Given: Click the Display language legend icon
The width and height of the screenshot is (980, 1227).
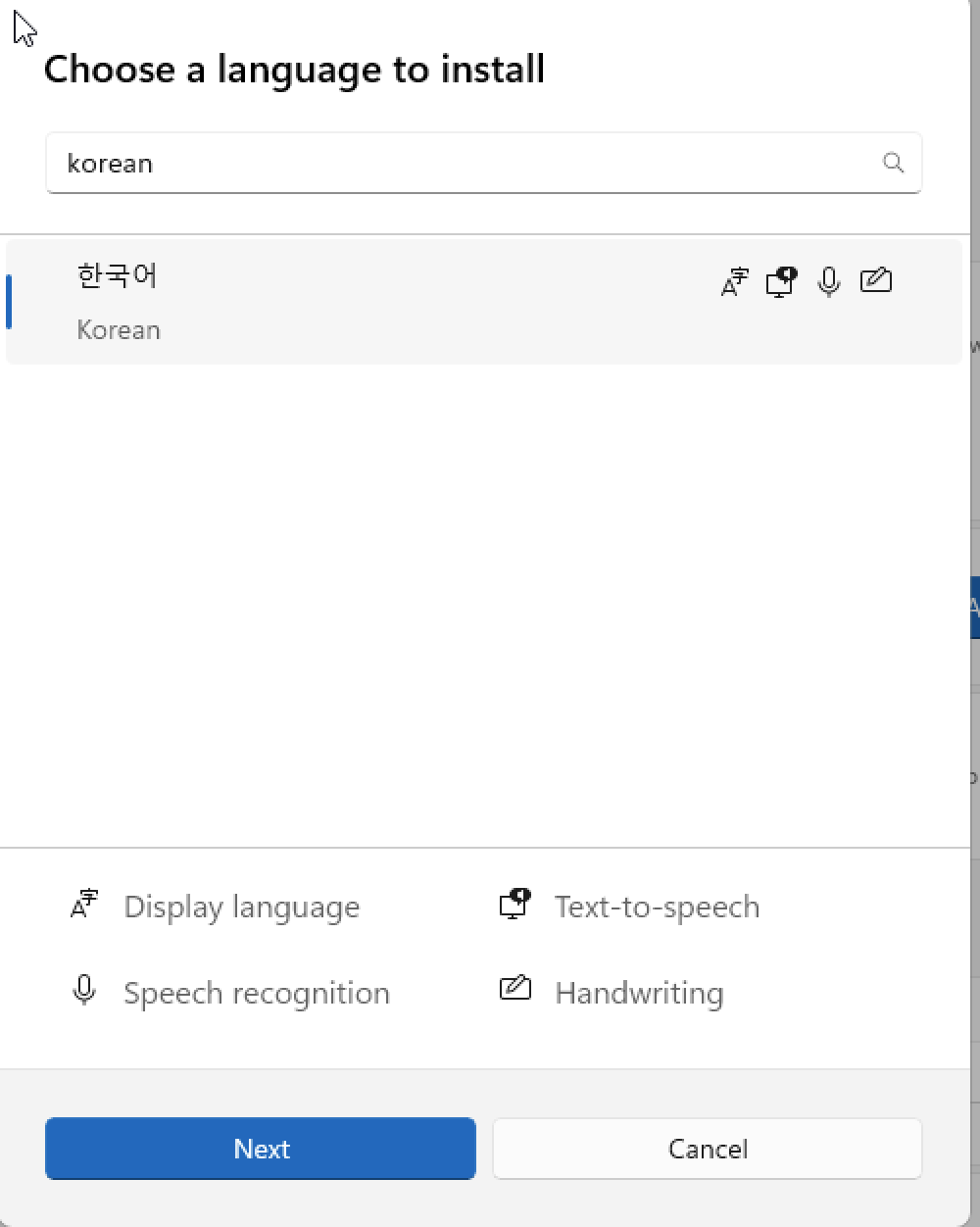Looking at the screenshot, I should tap(85, 904).
